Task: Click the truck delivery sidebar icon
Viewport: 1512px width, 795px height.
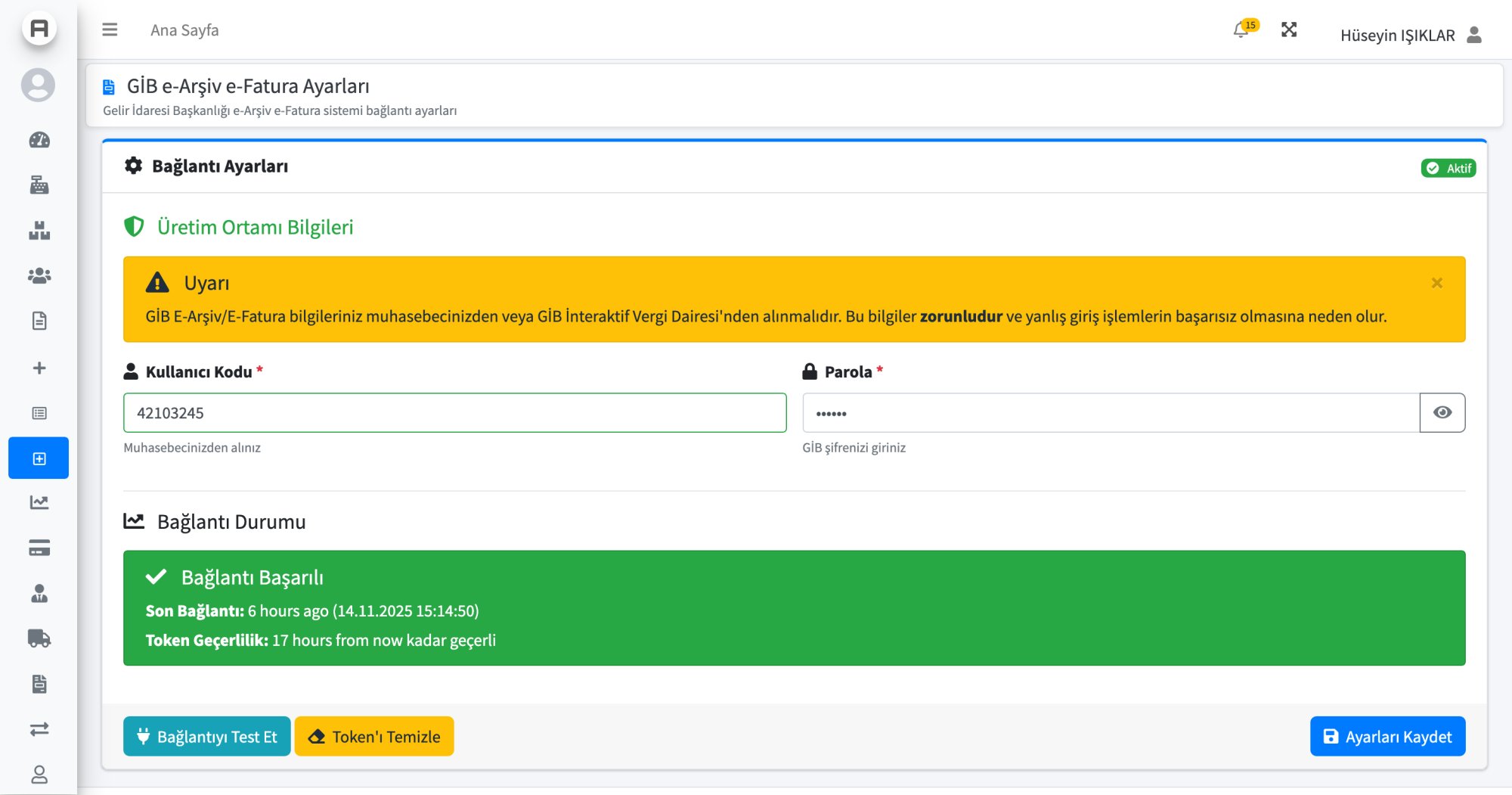Action: tap(39, 638)
